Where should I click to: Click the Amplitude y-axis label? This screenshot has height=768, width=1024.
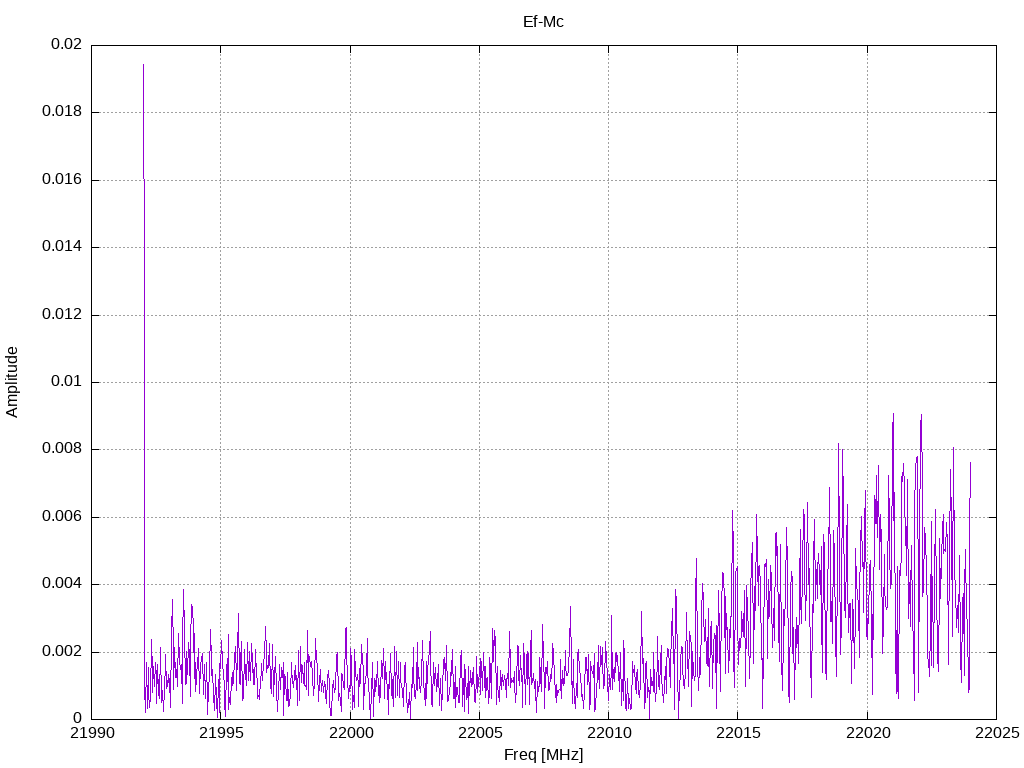pyautogui.click(x=12, y=382)
